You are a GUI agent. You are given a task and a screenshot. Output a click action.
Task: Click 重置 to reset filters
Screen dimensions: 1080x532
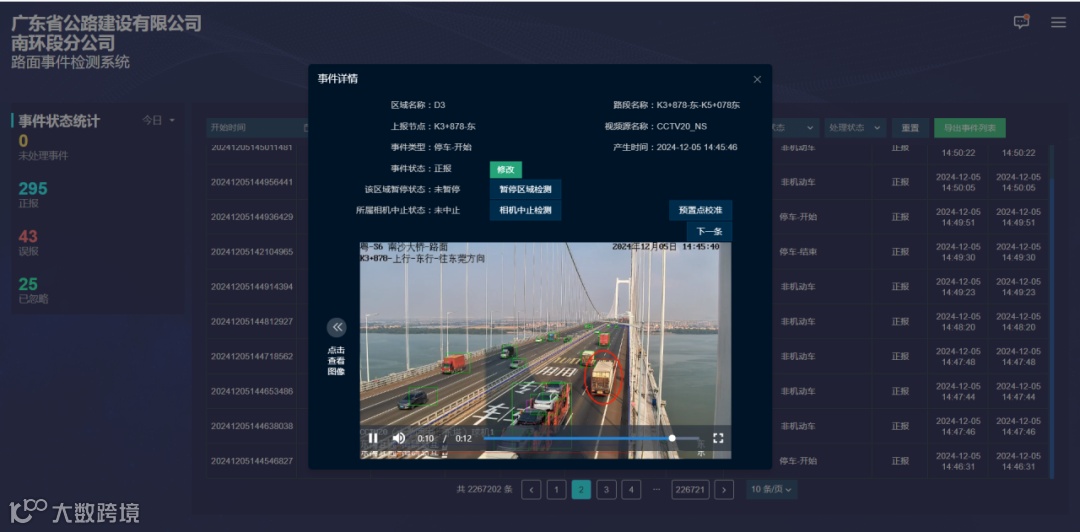pos(910,128)
